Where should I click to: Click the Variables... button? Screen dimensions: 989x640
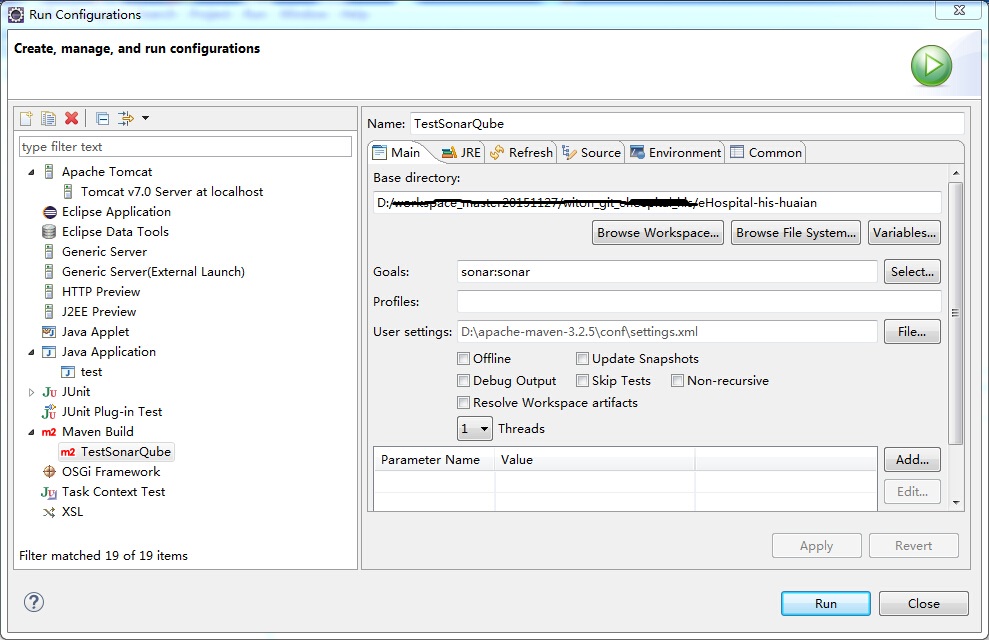(904, 233)
